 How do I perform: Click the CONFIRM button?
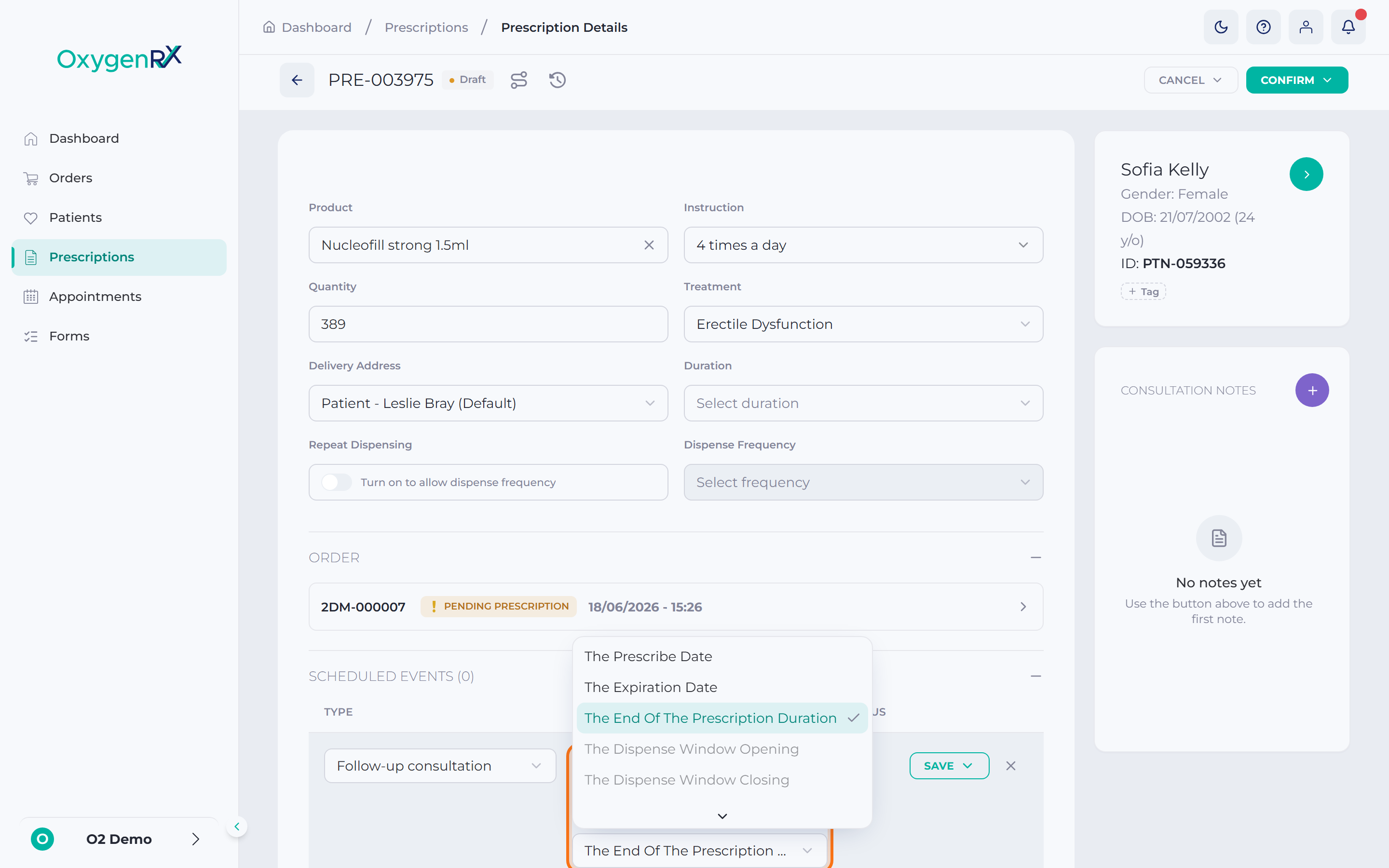pos(1296,80)
